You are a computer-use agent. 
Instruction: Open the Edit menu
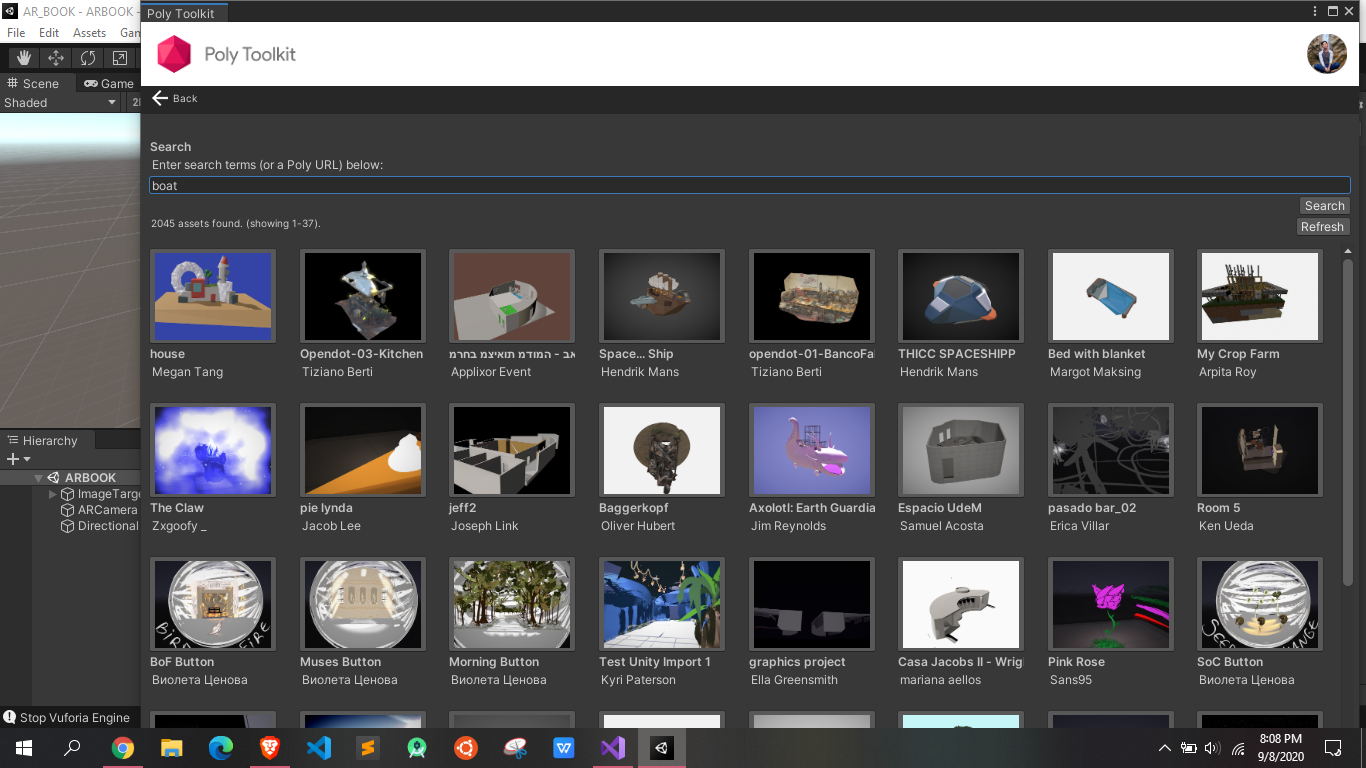pyautogui.click(x=49, y=33)
